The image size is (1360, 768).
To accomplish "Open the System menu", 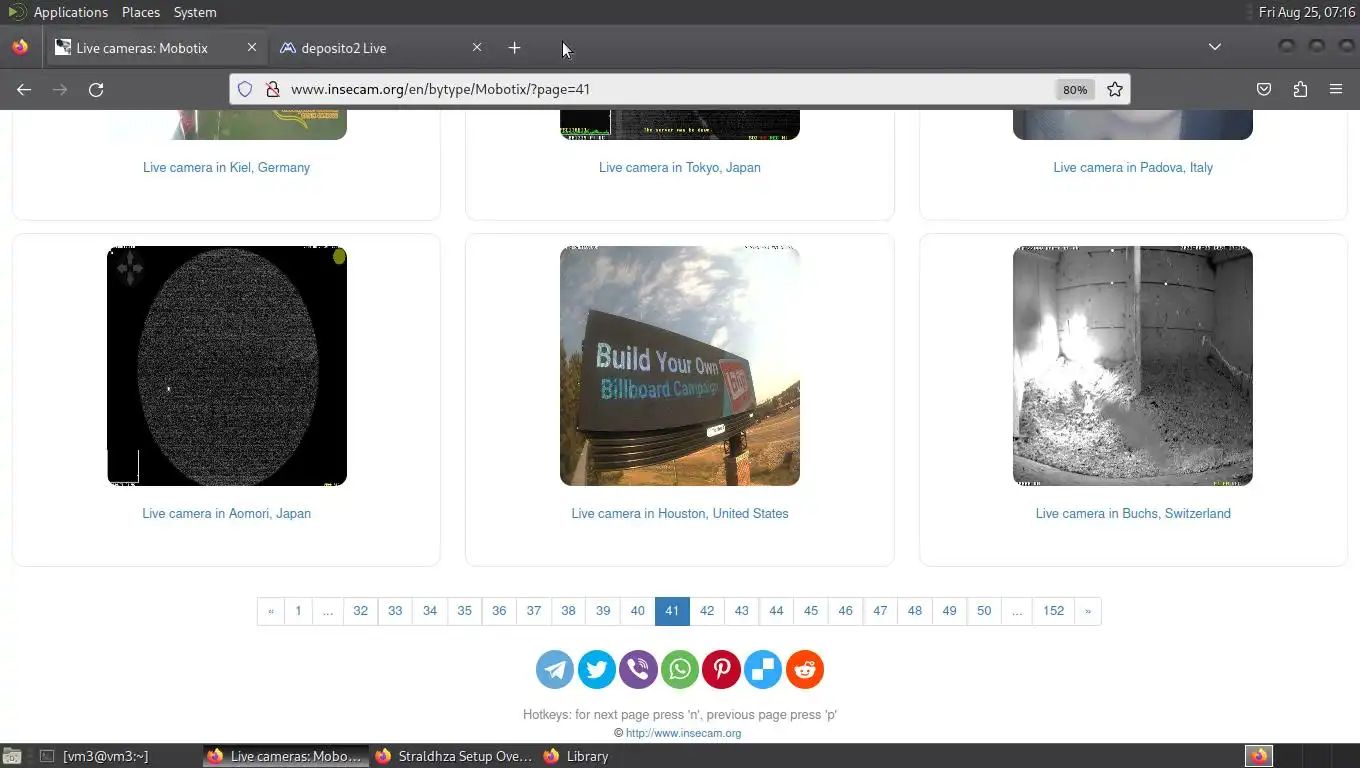I will tap(195, 12).
